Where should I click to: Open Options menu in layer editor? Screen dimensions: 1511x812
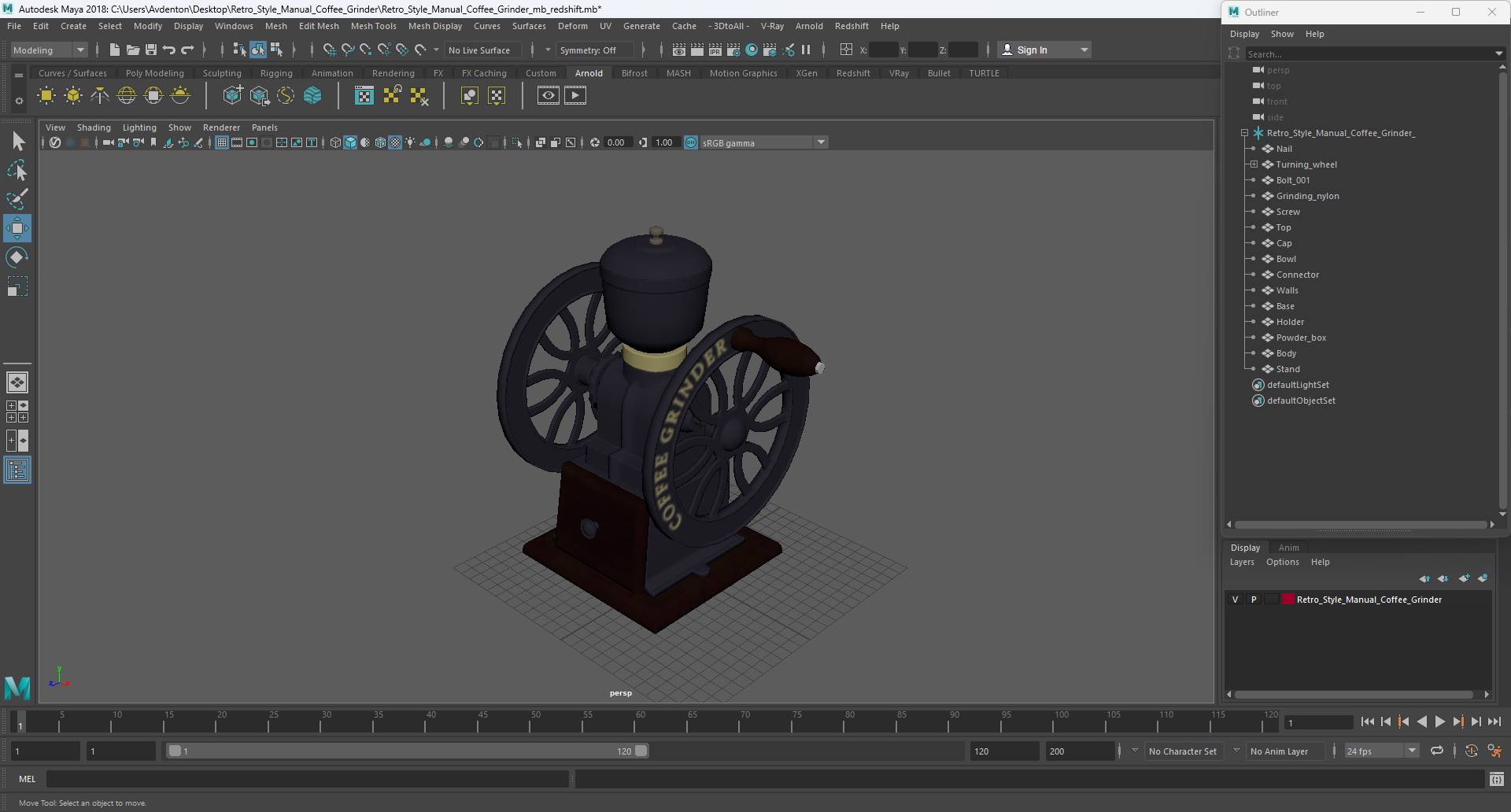point(1282,562)
